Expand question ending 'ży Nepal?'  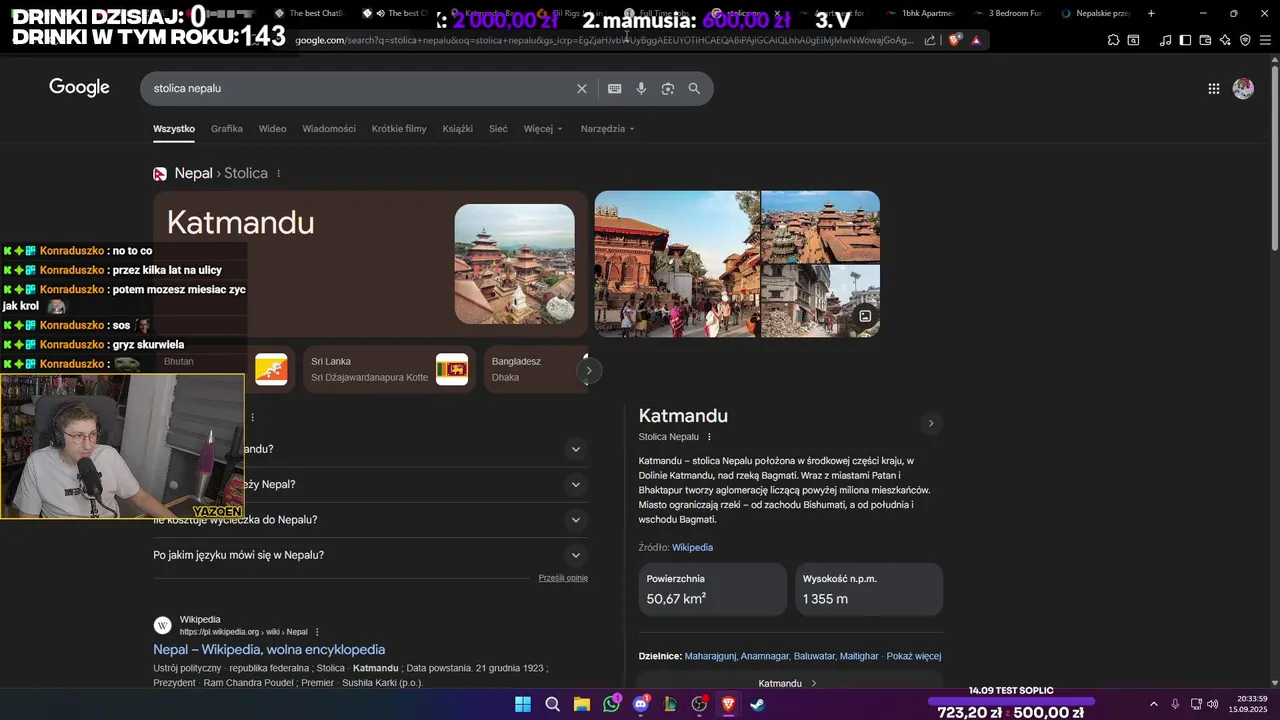coord(575,485)
